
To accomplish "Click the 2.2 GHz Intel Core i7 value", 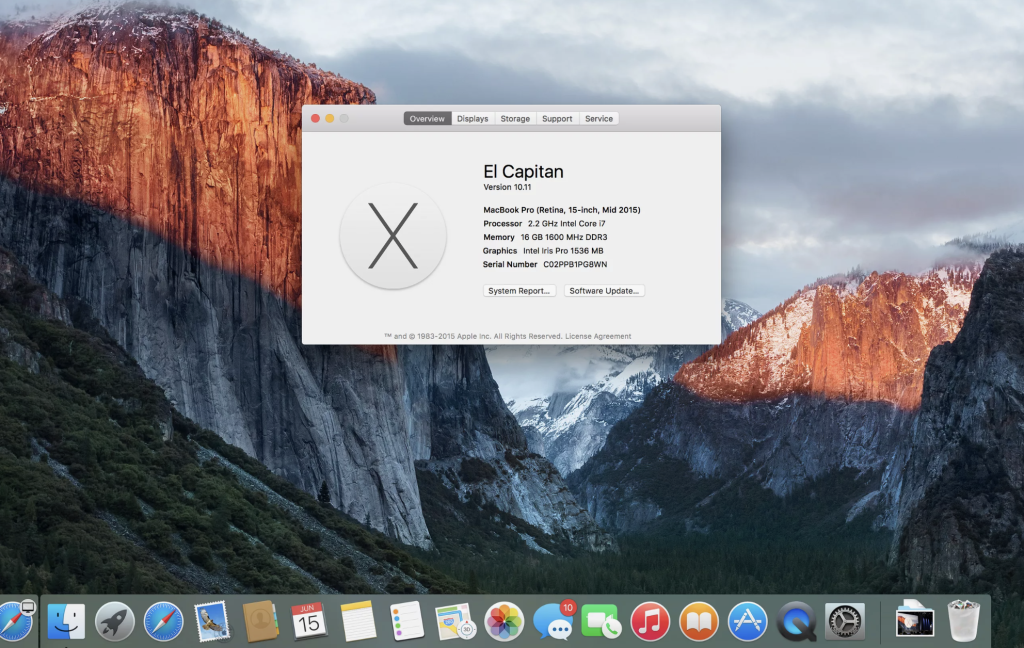I will pos(566,223).
